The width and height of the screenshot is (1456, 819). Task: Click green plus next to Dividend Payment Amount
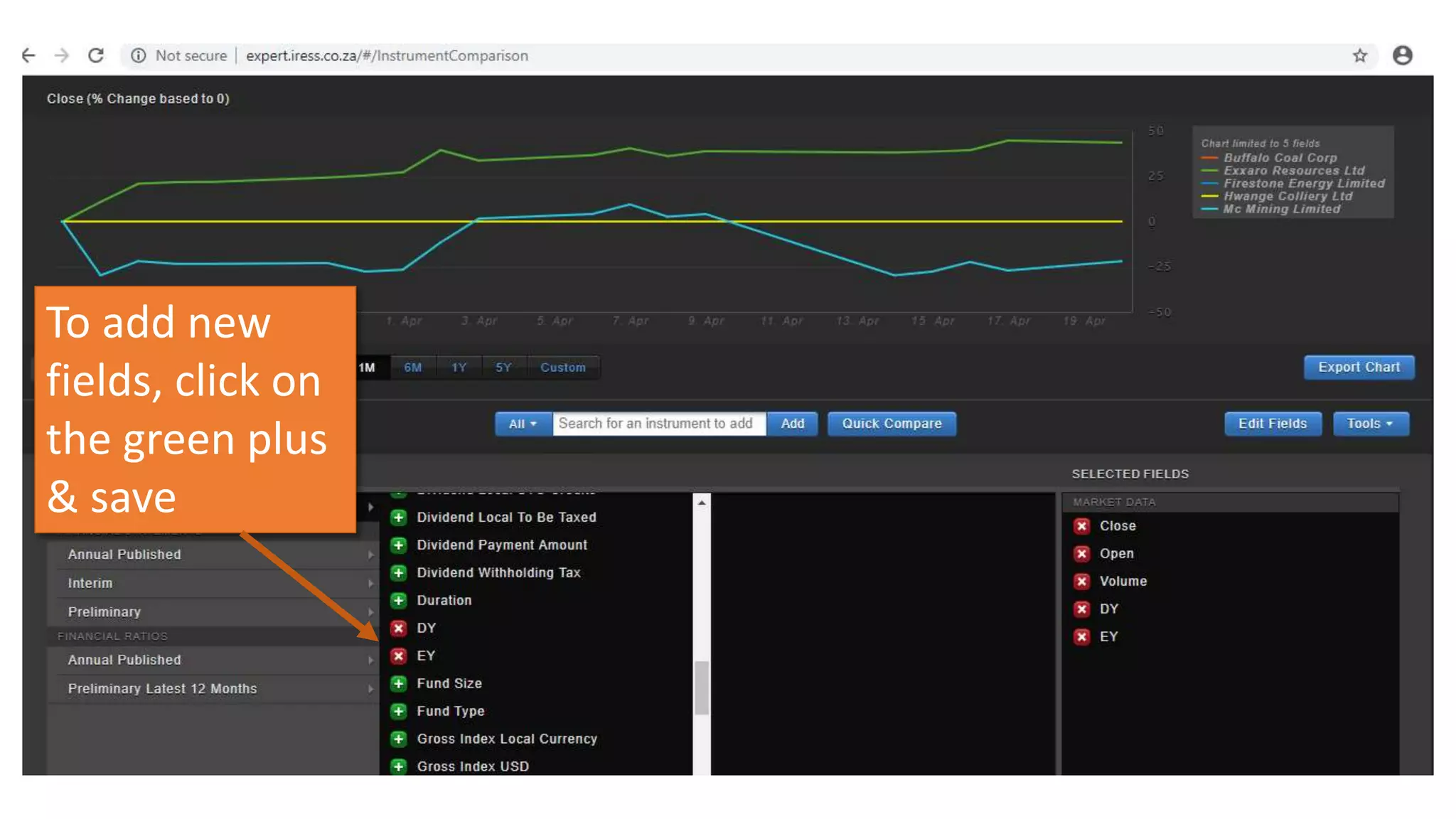point(399,545)
